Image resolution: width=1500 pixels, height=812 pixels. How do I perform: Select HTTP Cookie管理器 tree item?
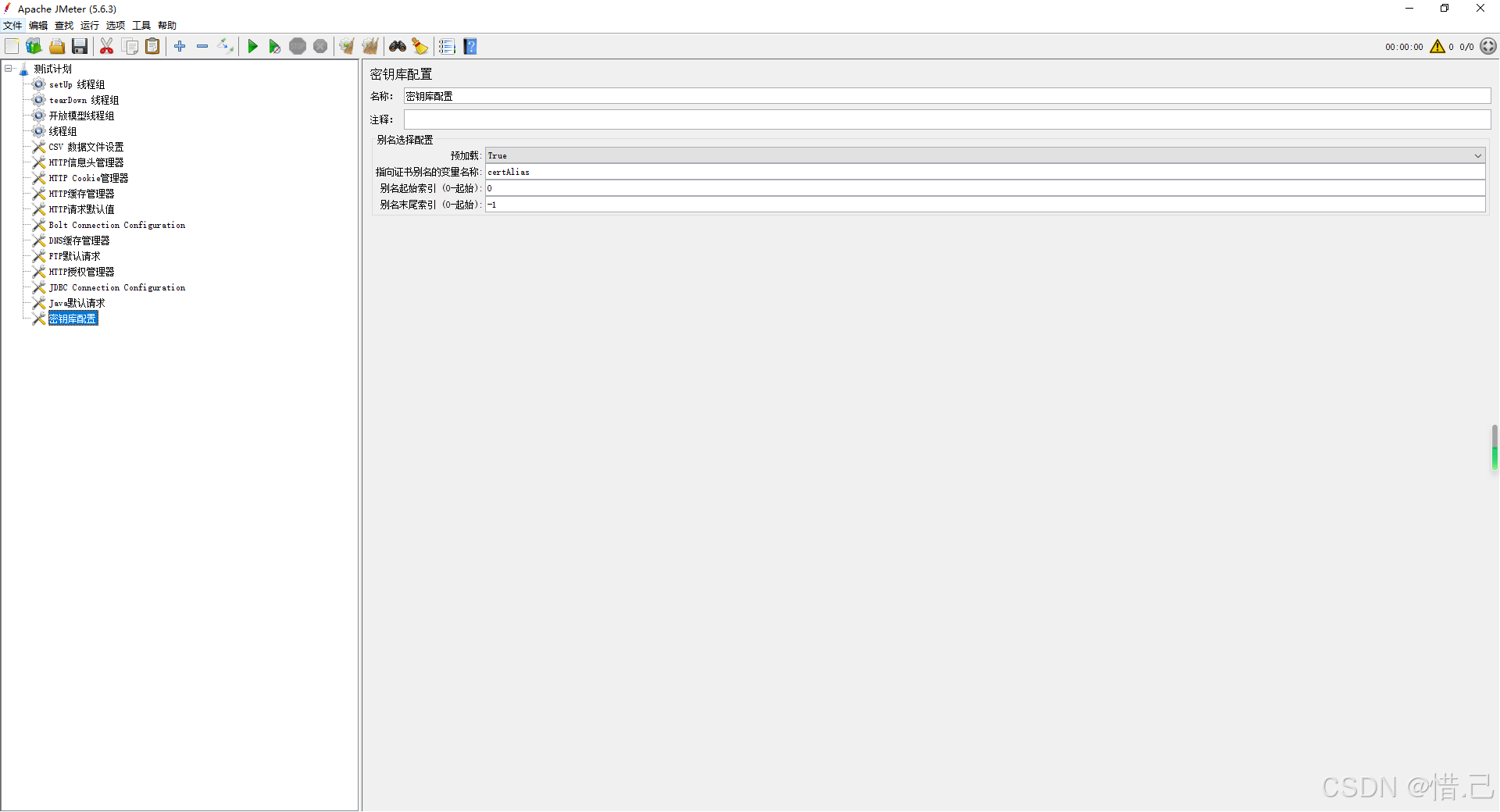pyautogui.click(x=88, y=178)
